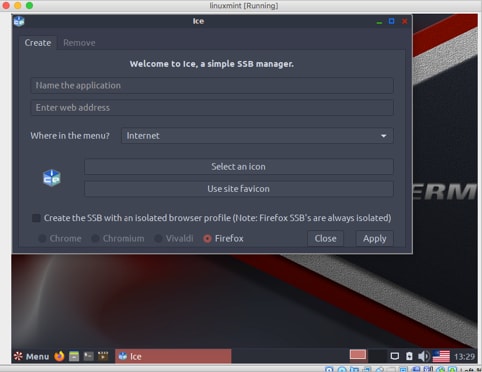Click the US flag keyboard layout icon

pyautogui.click(x=441, y=356)
